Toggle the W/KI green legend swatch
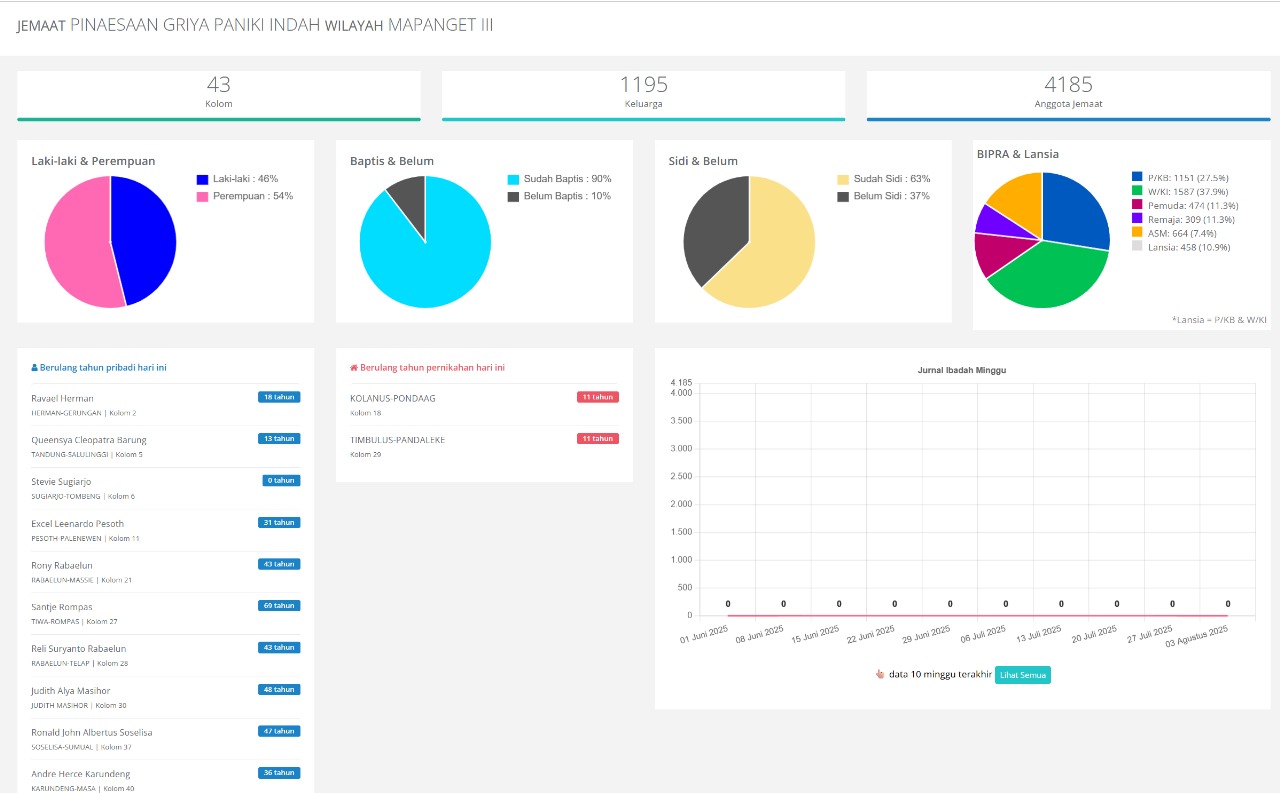The width and height of the screenshot is (1280, 793). (x=1138, y=191)
